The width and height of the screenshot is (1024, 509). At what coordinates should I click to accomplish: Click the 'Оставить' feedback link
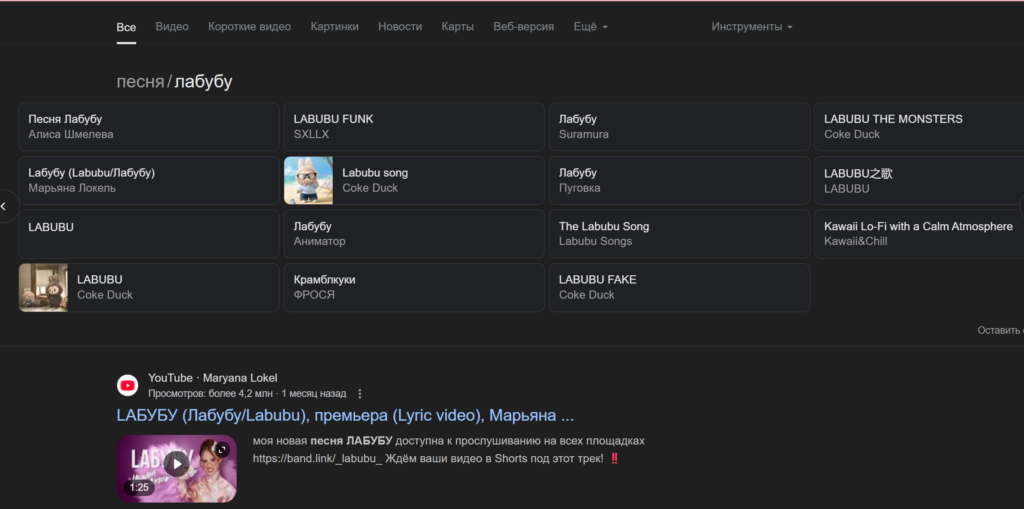tap(1000, 331)
